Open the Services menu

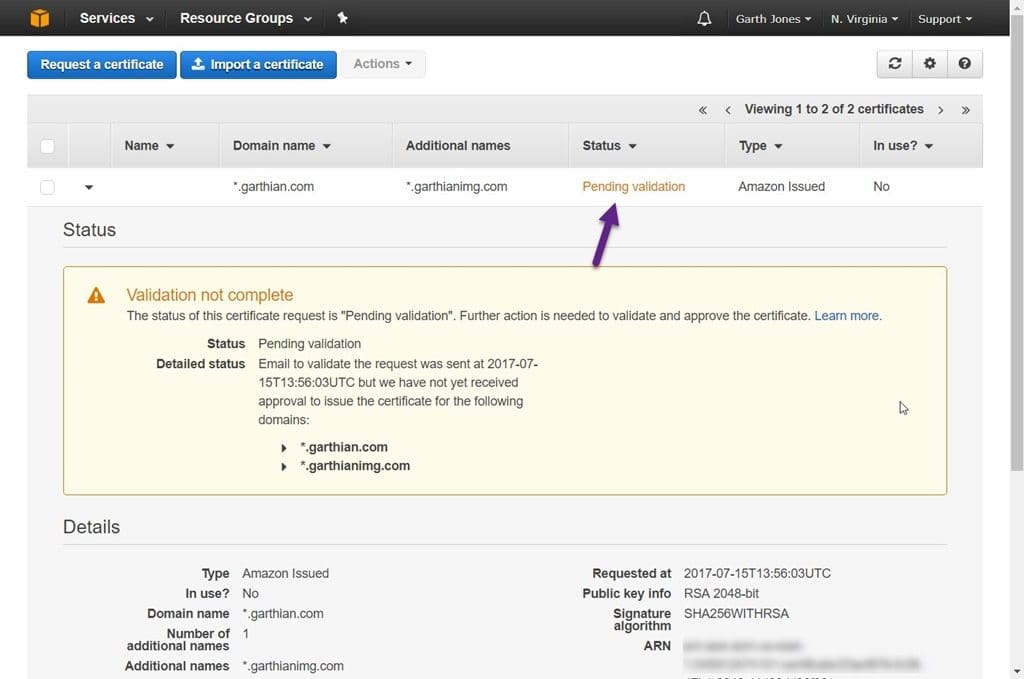tap(116, 18)
